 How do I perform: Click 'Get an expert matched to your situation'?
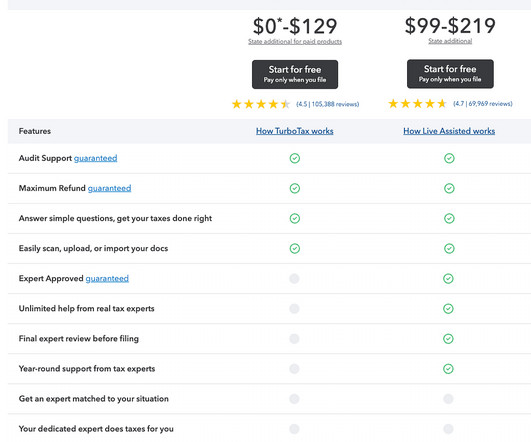coord(94,399)
